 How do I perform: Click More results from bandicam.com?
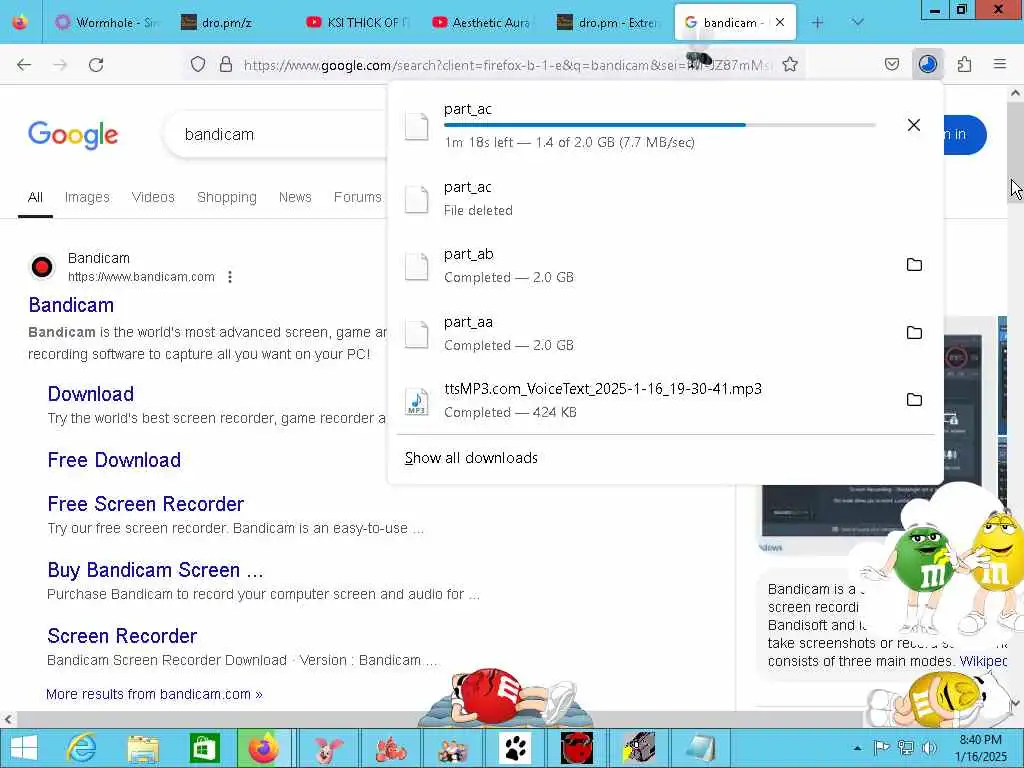tap(154, 694)
